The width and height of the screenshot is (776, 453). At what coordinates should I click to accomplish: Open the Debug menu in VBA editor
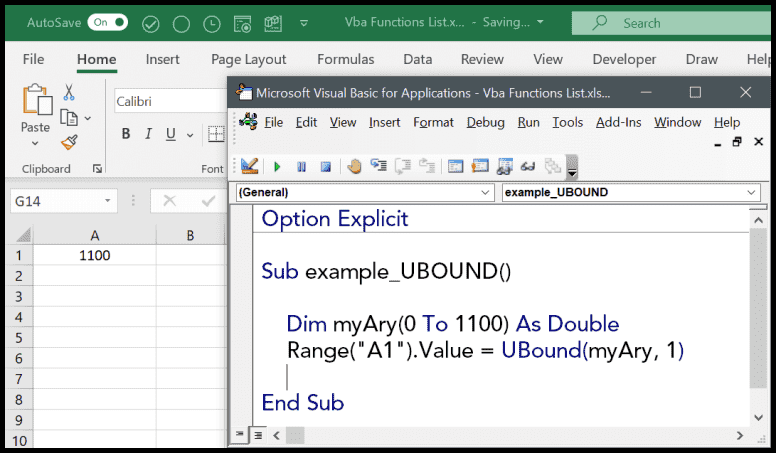[x=485, y=122]
